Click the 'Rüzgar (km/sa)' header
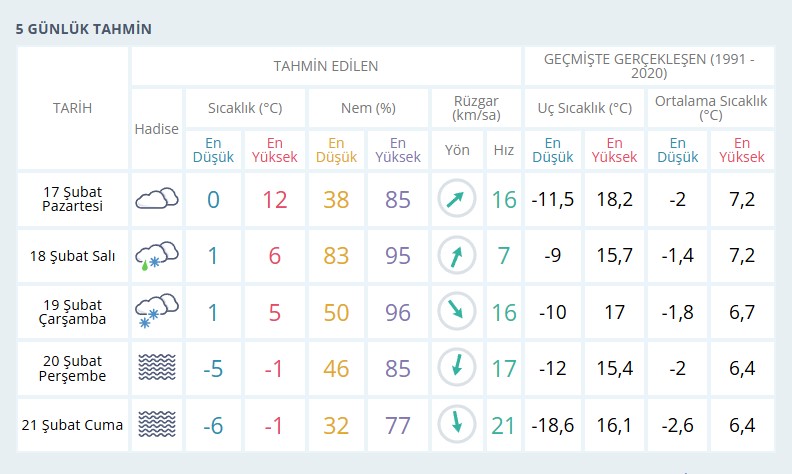This screenshot has width=792, height=474. click(x=476, y=108)
